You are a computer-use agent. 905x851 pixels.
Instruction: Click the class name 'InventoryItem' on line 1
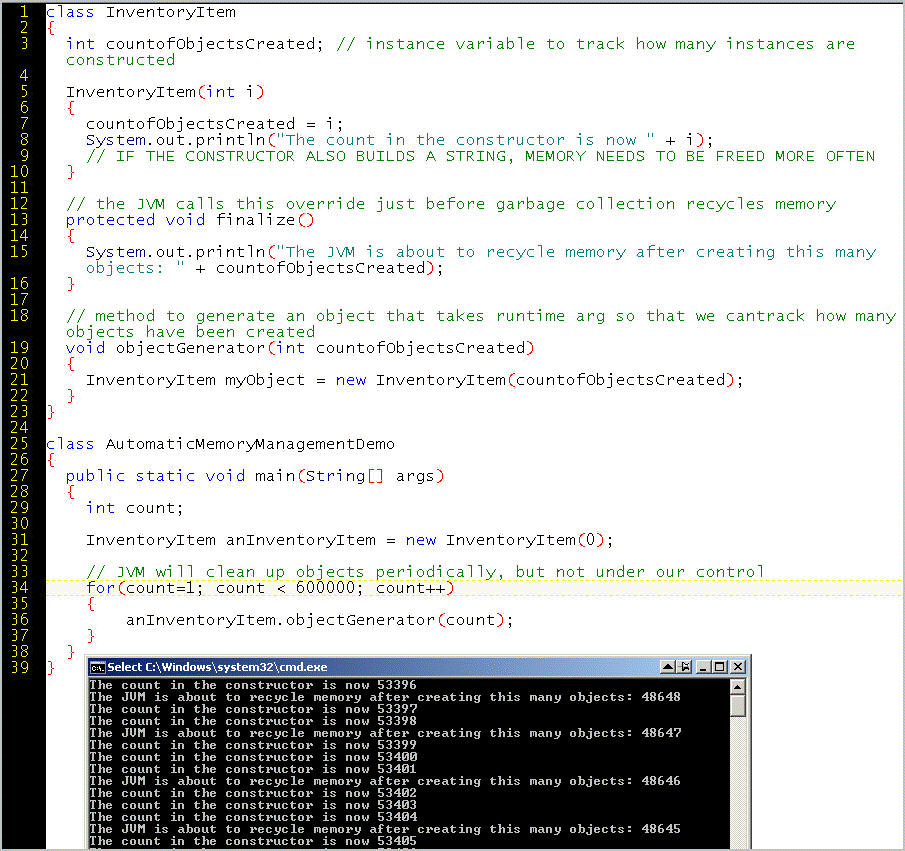pyautogui.click(x=170, y=12)
